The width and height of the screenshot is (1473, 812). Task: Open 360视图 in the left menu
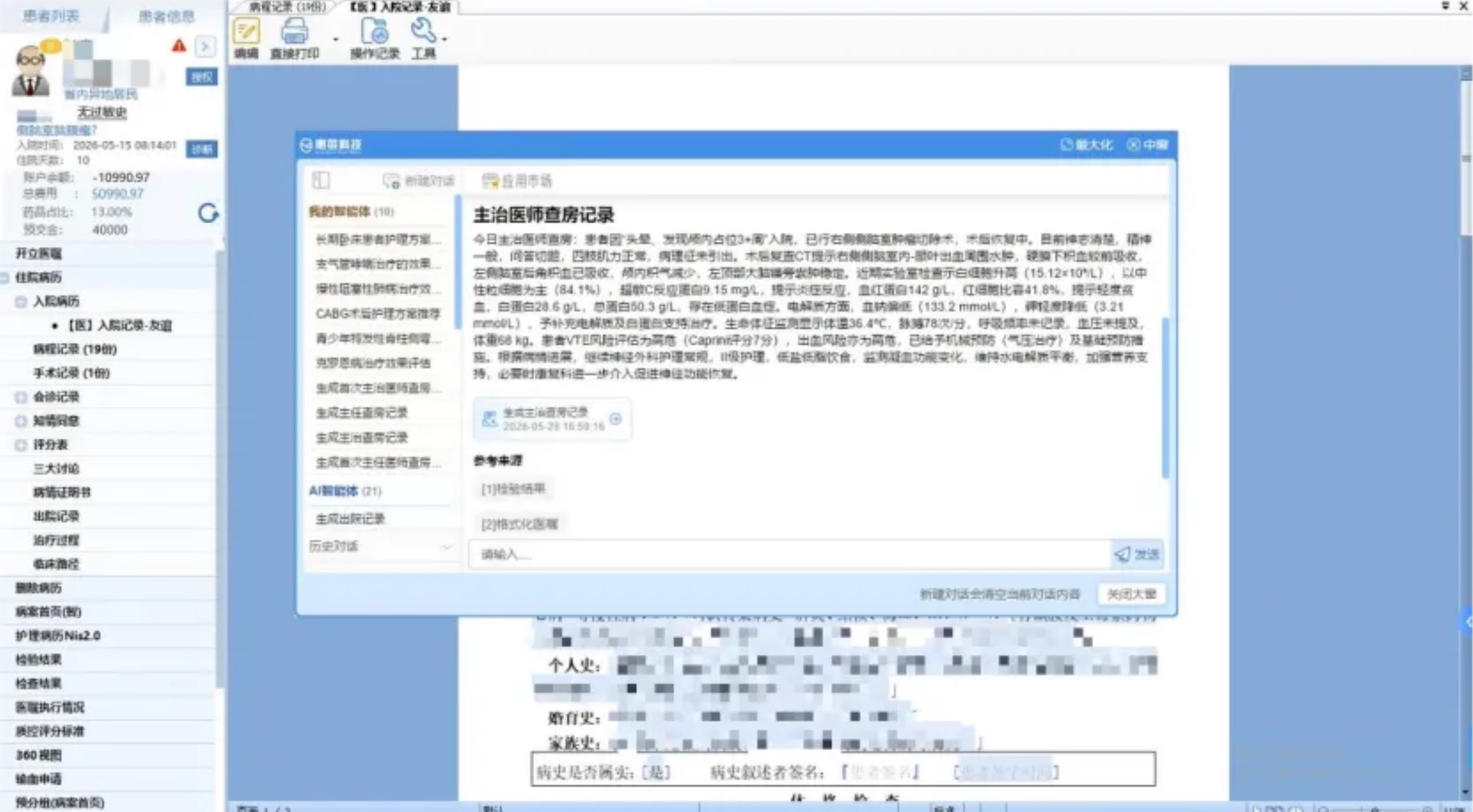(x=38, y=756)
